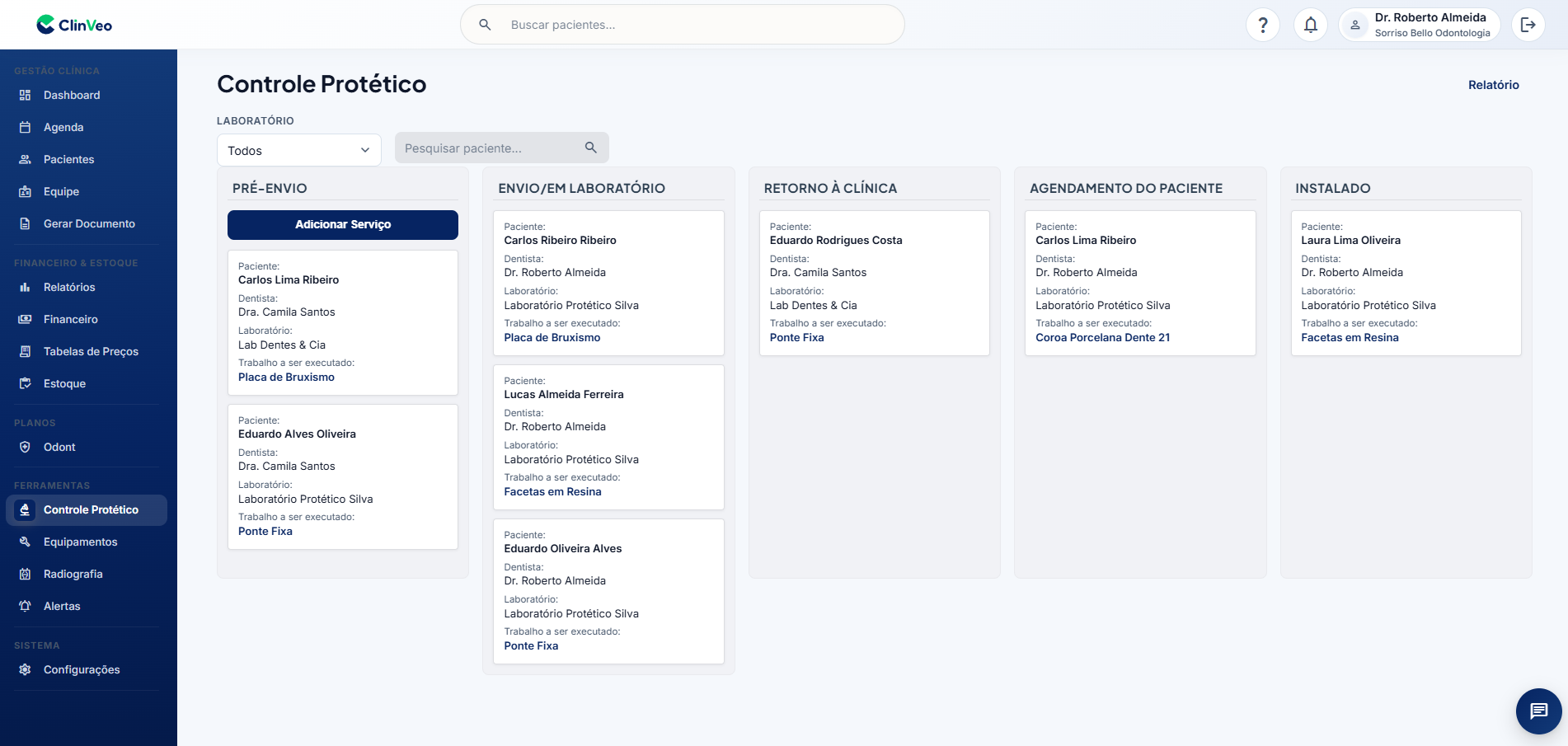Open the chat bubble floating button

tap(1538, 711)
